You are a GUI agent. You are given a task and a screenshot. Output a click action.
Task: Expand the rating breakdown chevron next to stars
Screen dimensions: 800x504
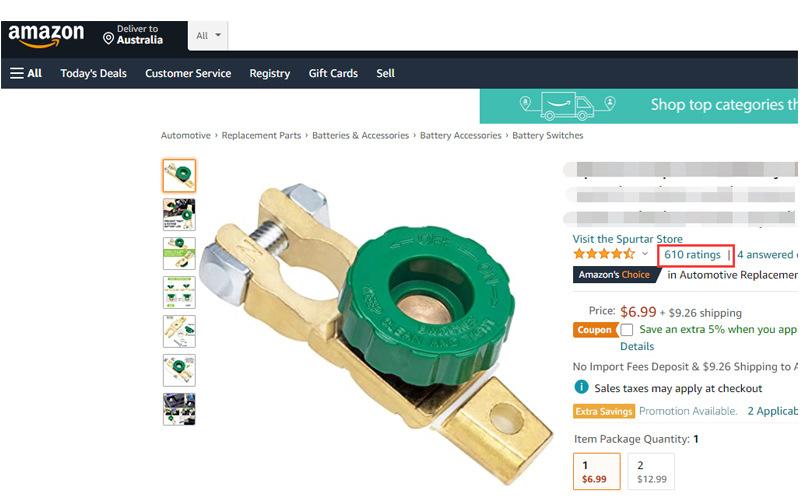point(645,254)
